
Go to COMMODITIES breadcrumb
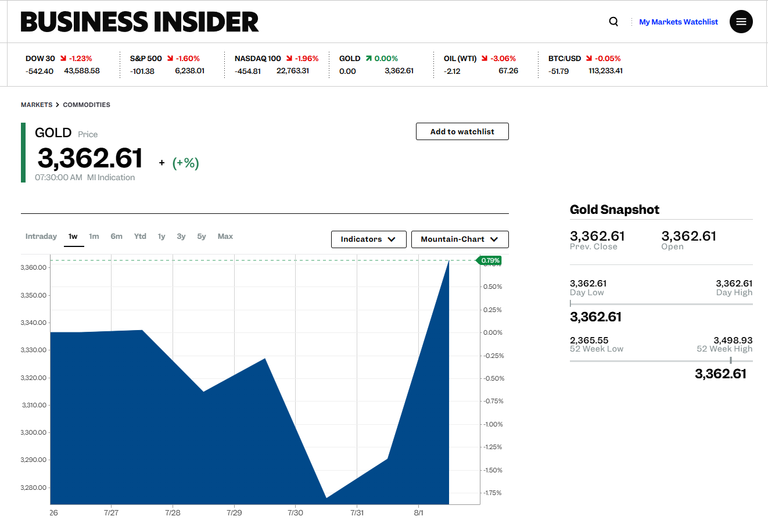click(86, 105)
